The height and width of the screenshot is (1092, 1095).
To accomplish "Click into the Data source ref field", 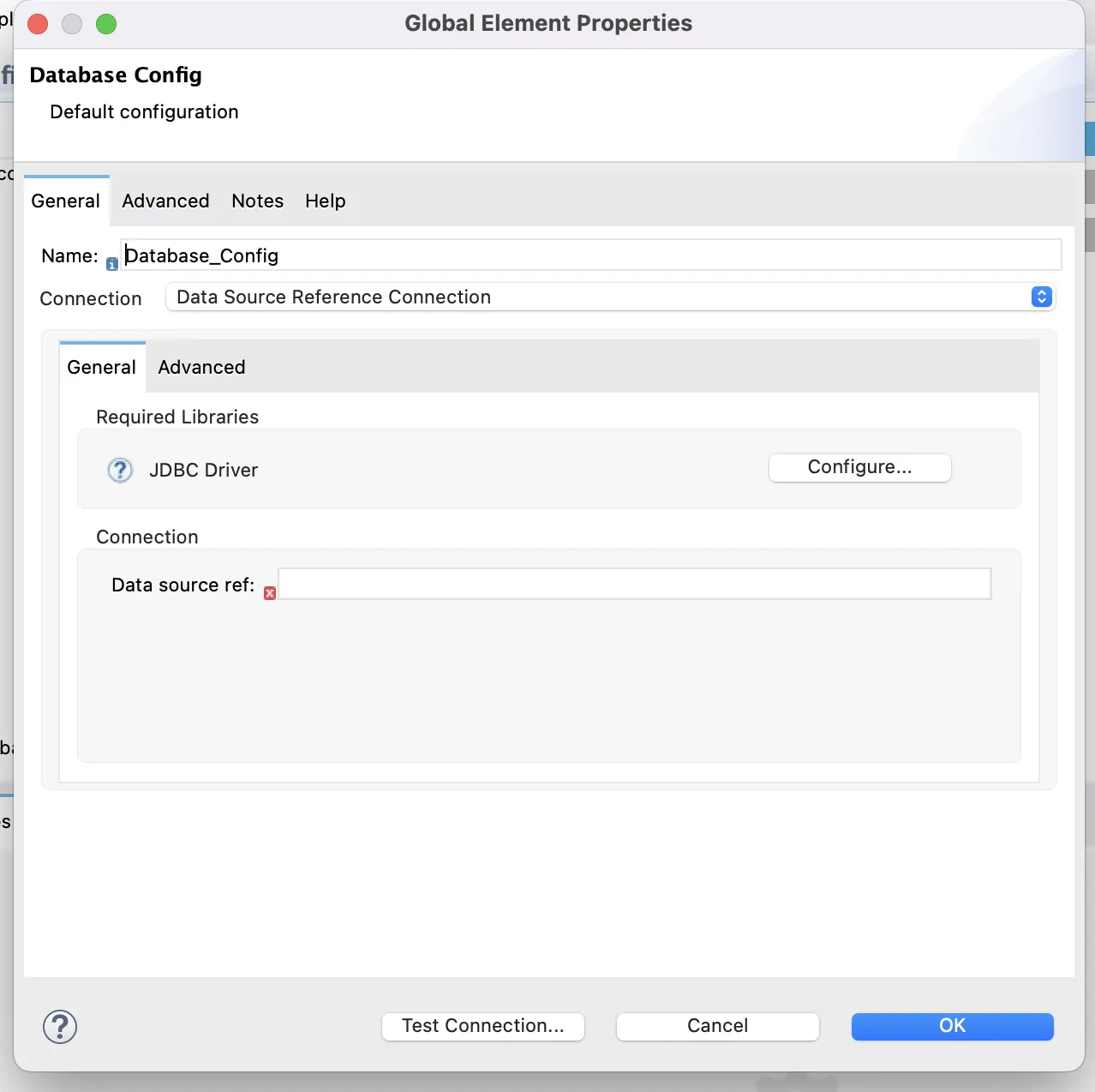I will point(635,584).
